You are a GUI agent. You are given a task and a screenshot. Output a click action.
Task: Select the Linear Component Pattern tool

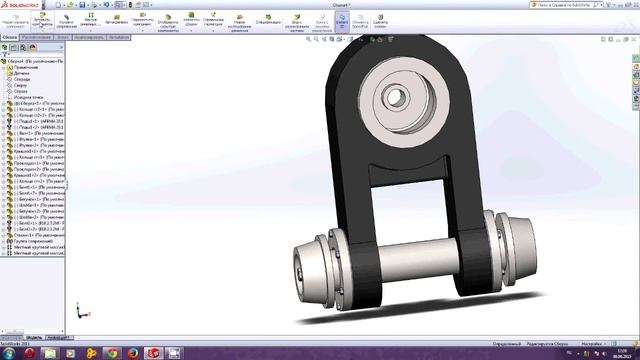pyautogui.click(x=91, y=20)
